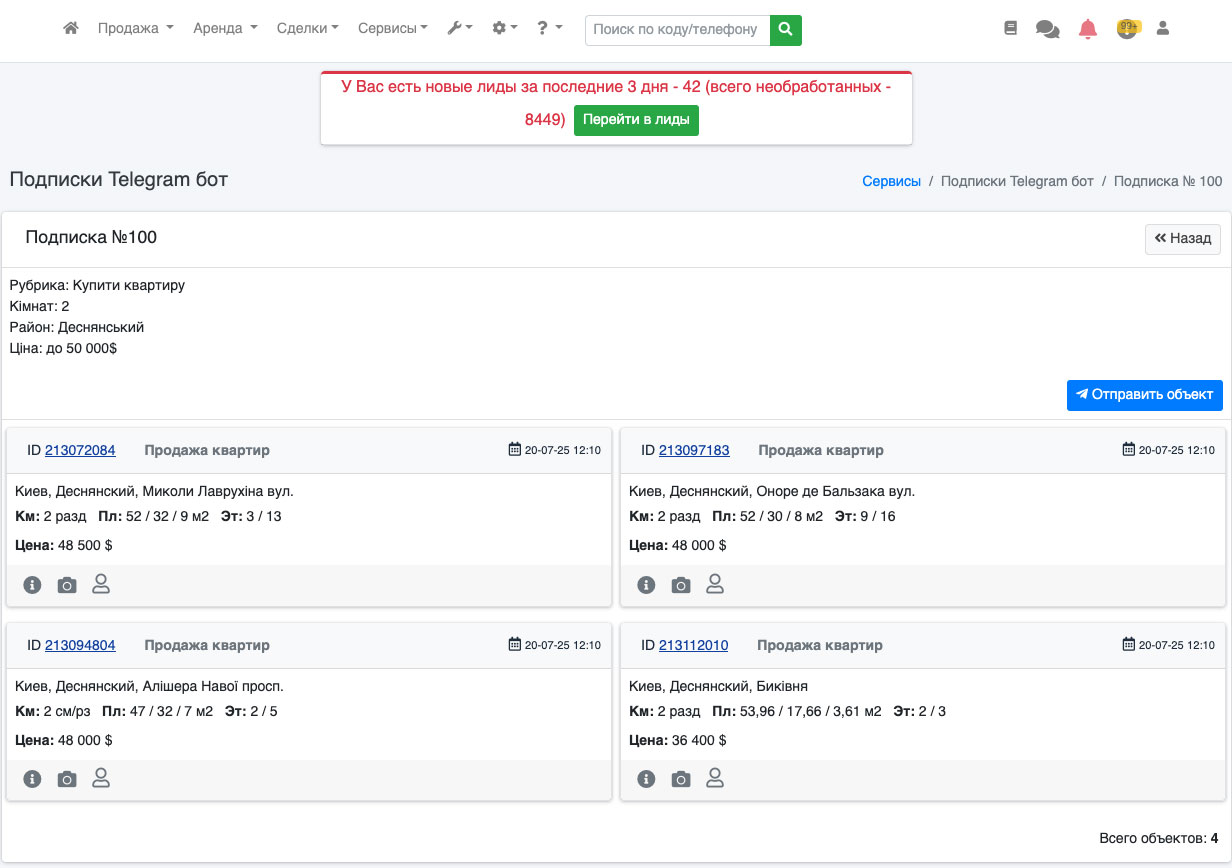This screenshot has width=1232, height=868.
Task: Click the 99+ badge icon in navbar
Action: pos(1128,29)
